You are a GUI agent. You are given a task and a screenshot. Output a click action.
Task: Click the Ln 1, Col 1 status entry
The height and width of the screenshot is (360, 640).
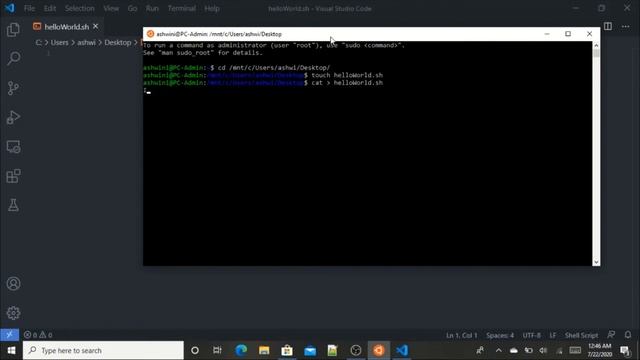click(462, 335)
